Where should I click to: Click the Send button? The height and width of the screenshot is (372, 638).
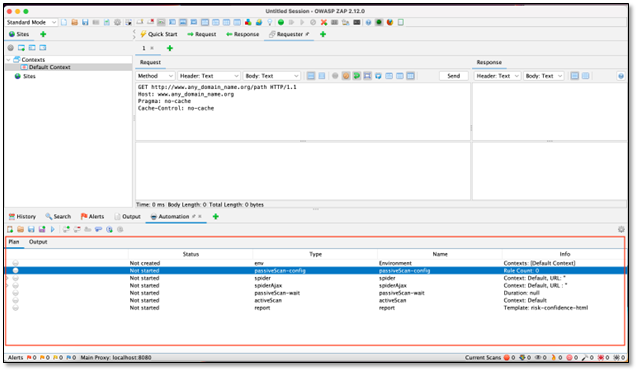[454, 76]
